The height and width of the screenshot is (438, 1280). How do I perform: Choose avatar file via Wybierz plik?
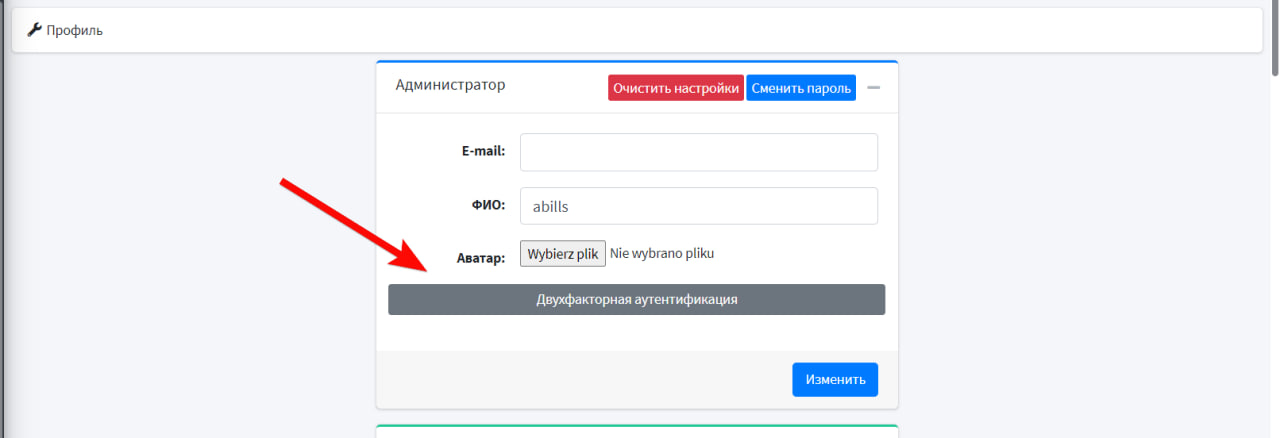tap(562, 254)
